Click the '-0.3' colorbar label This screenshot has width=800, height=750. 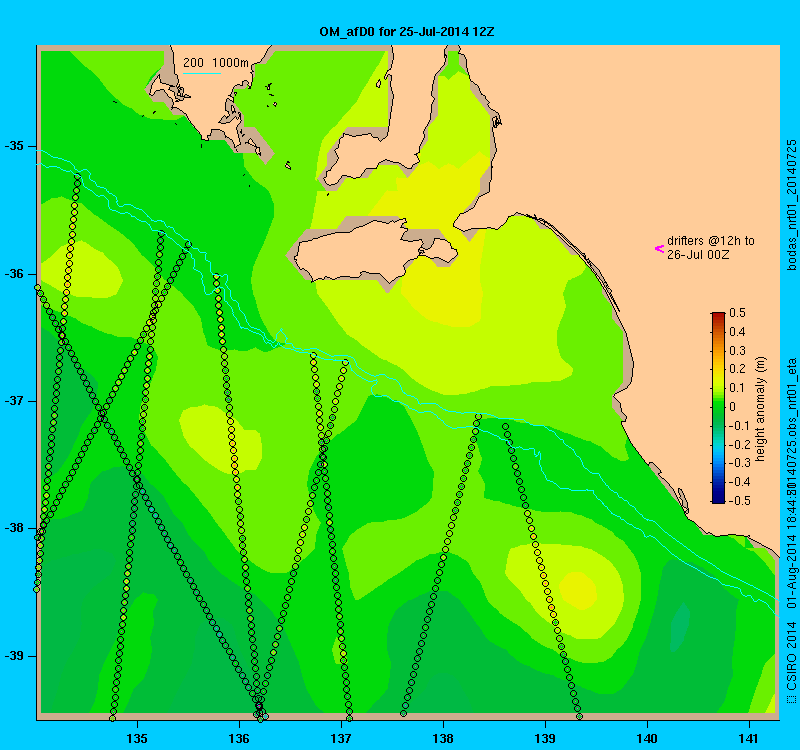739,463
